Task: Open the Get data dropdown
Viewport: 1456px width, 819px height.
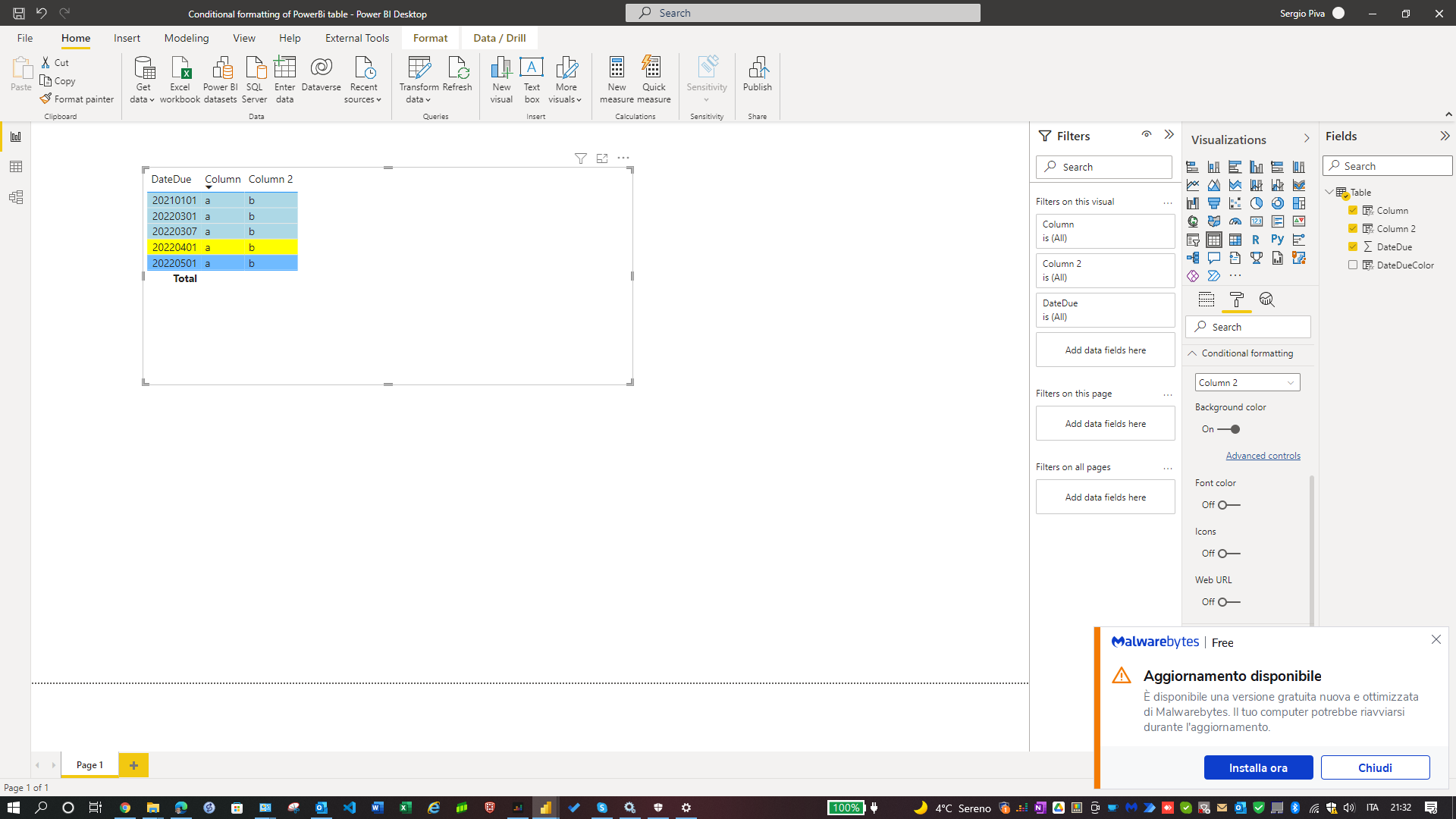Action: [142, 80]
